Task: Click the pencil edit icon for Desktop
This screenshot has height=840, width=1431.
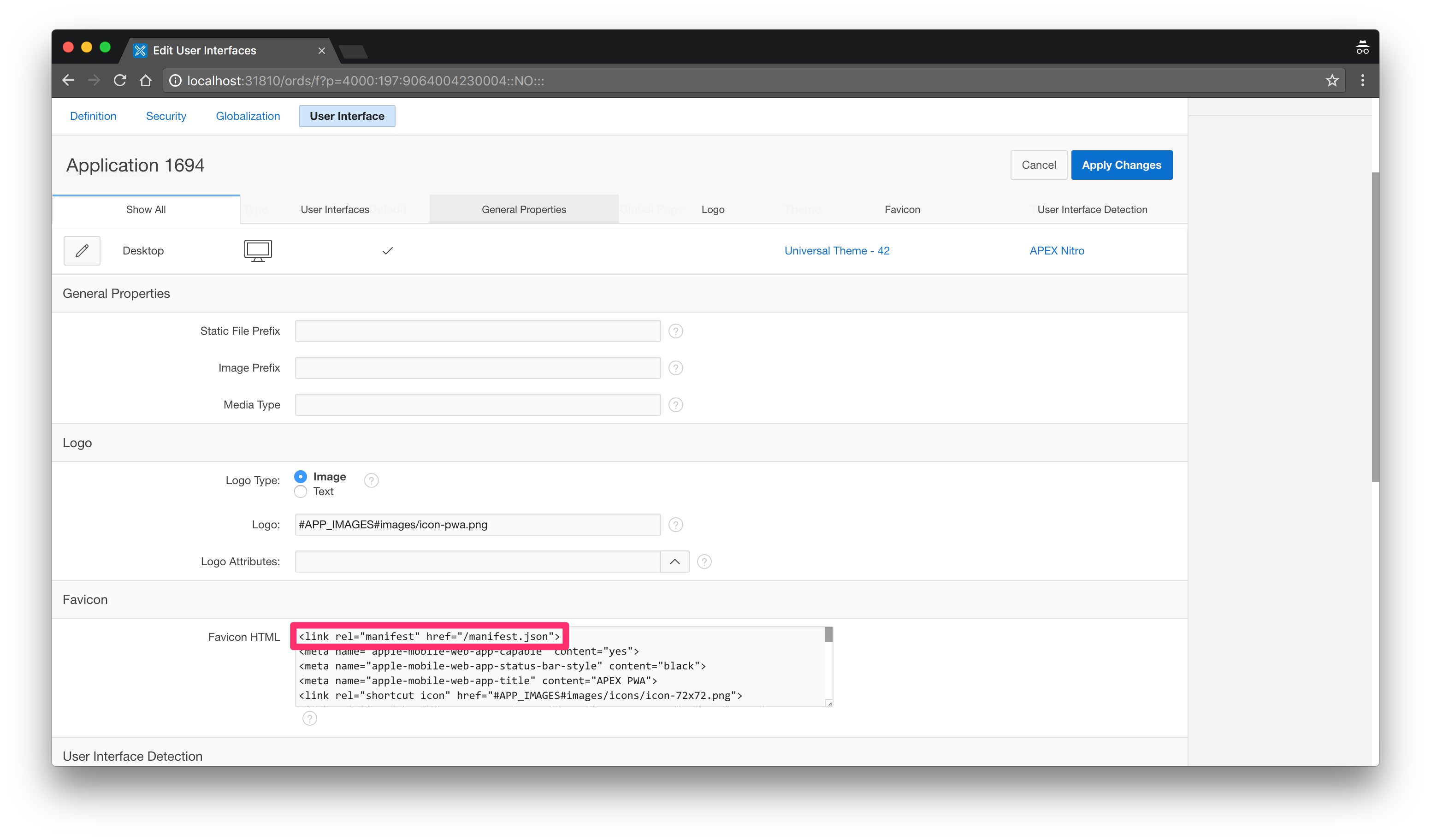Action: coord(82,250)
